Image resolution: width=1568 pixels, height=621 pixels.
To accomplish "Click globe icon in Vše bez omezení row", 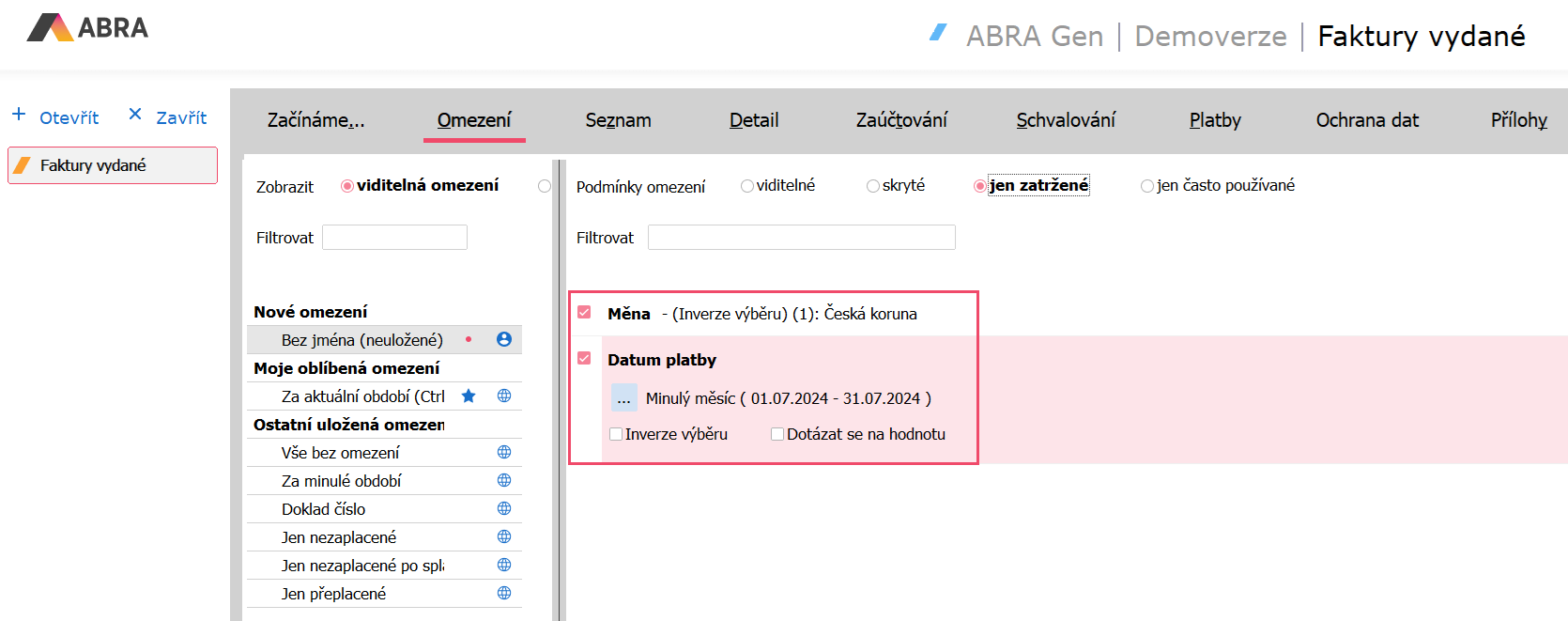I will (x=504, y=452).
